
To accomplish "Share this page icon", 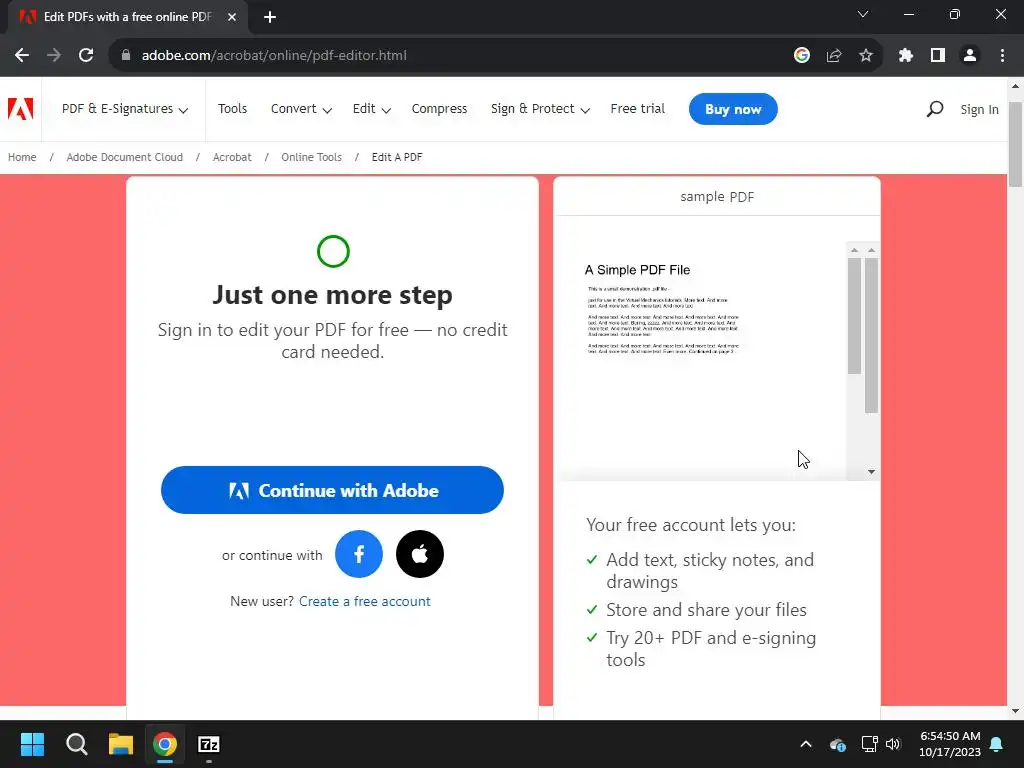I will [x=834, y=56].
